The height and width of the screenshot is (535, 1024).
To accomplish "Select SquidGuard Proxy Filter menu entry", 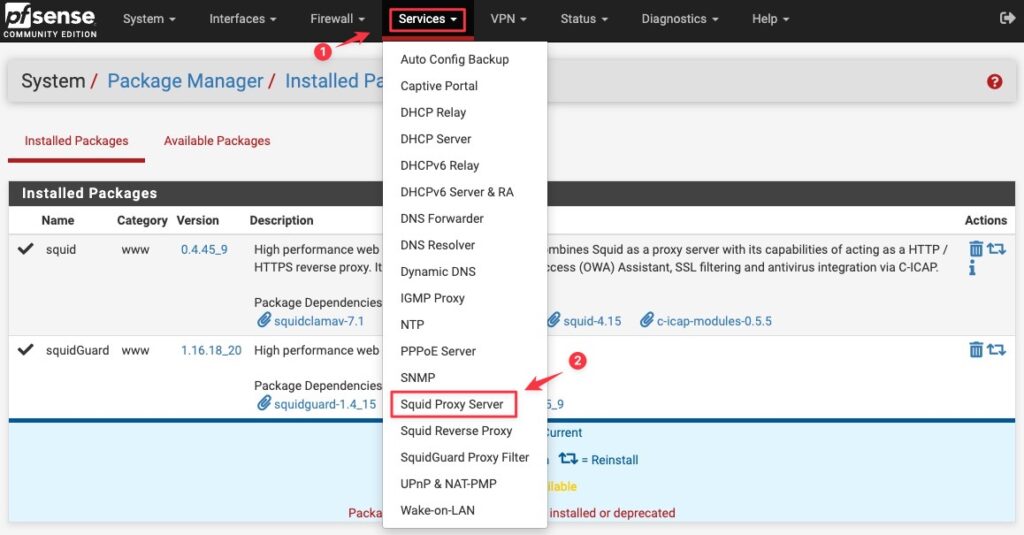I will pos(464,457).
